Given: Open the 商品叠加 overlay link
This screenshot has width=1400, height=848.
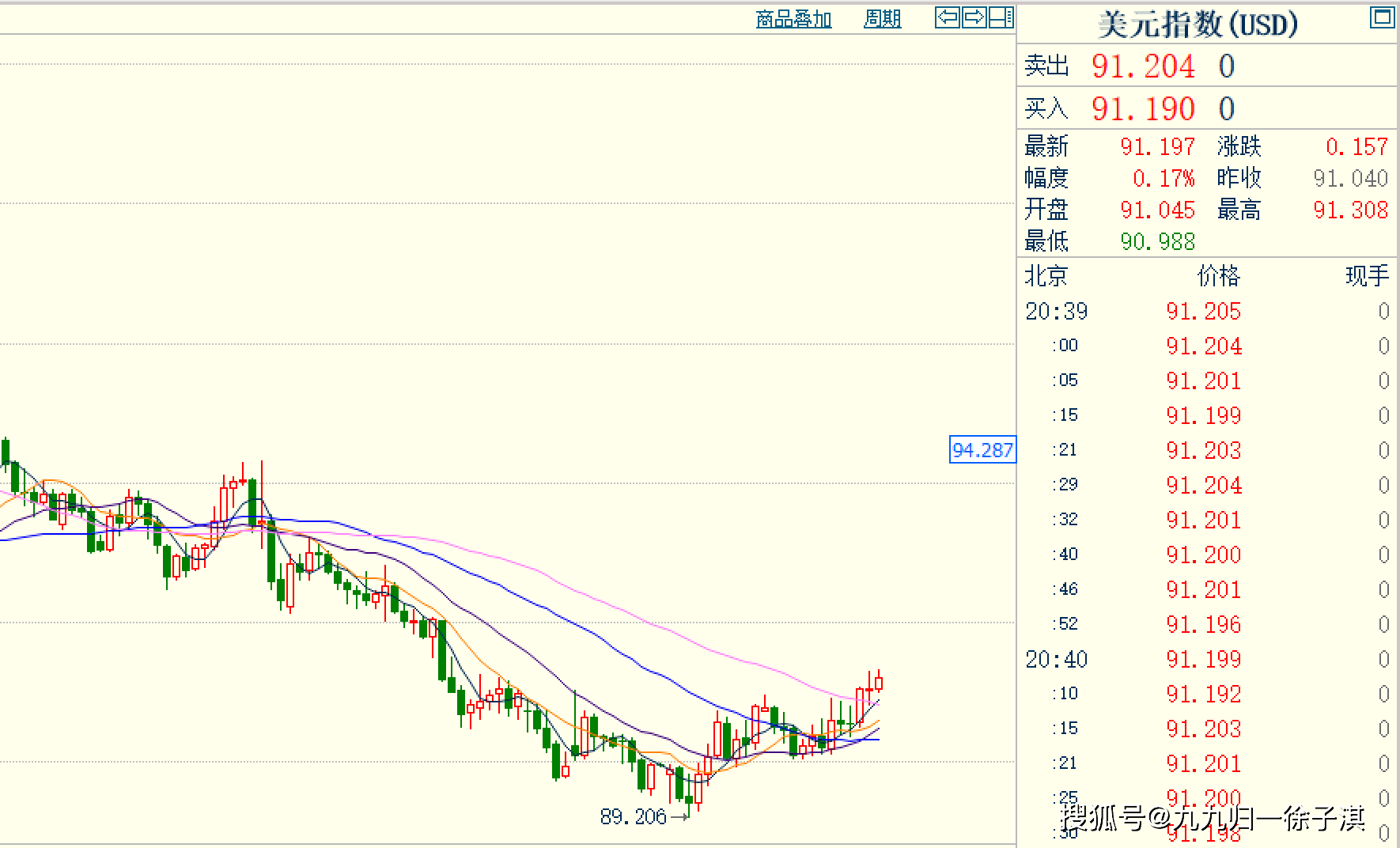Looking at the screenshot, I should [x=793, y=19].
